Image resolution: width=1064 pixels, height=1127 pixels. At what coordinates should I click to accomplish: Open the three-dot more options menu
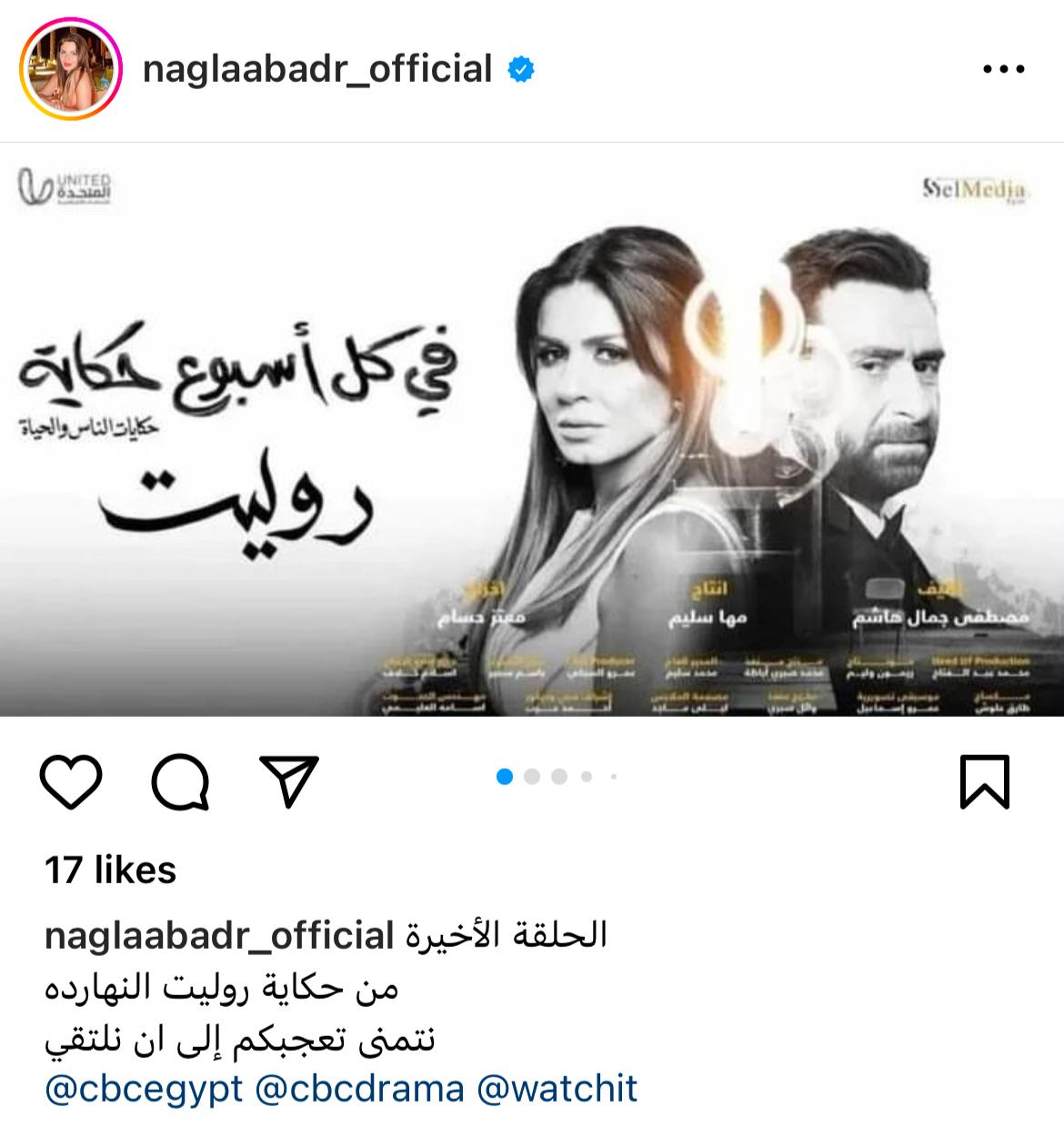click(x=1005, y=69)
